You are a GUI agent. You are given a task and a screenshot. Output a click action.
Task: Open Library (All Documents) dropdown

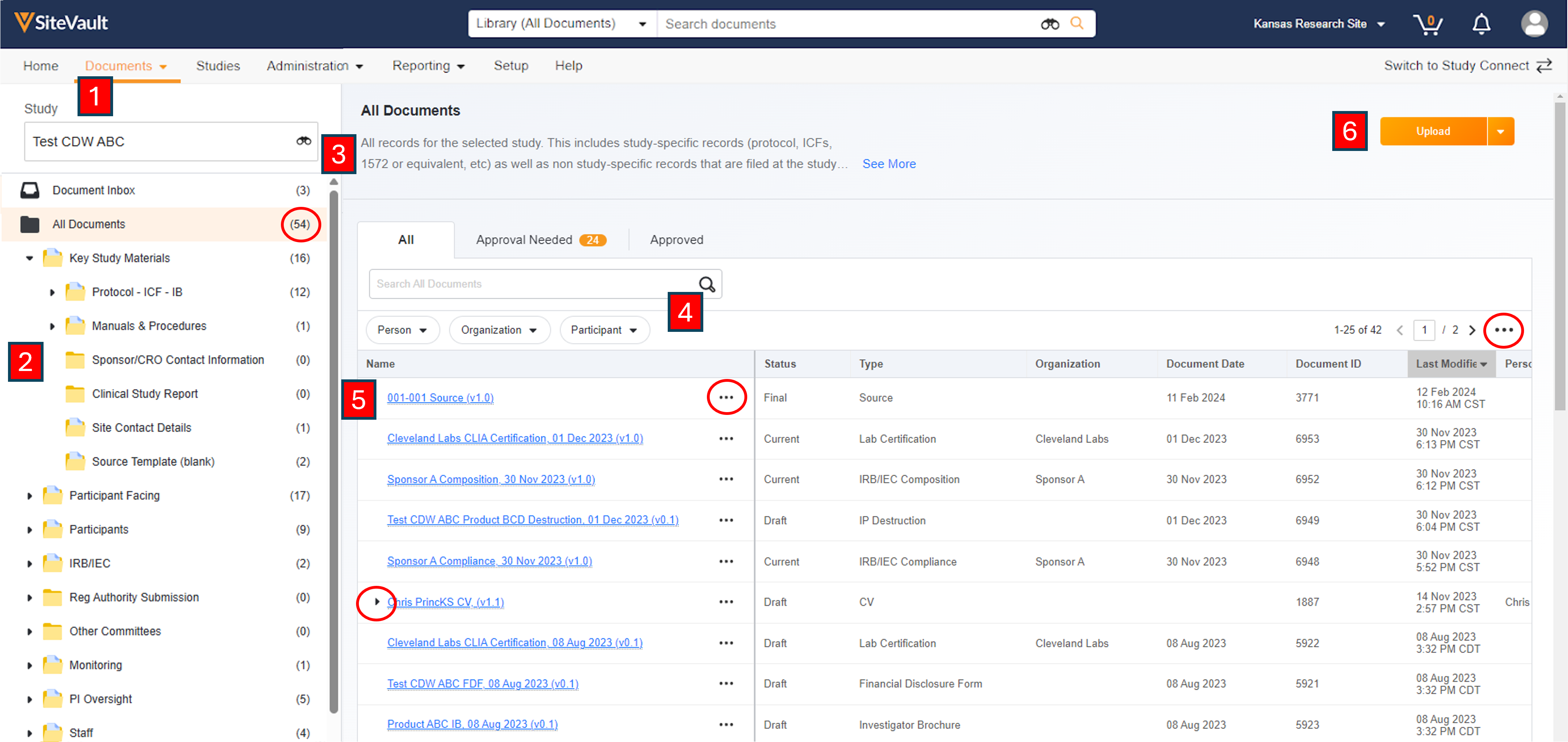click(x=561, y=24)
